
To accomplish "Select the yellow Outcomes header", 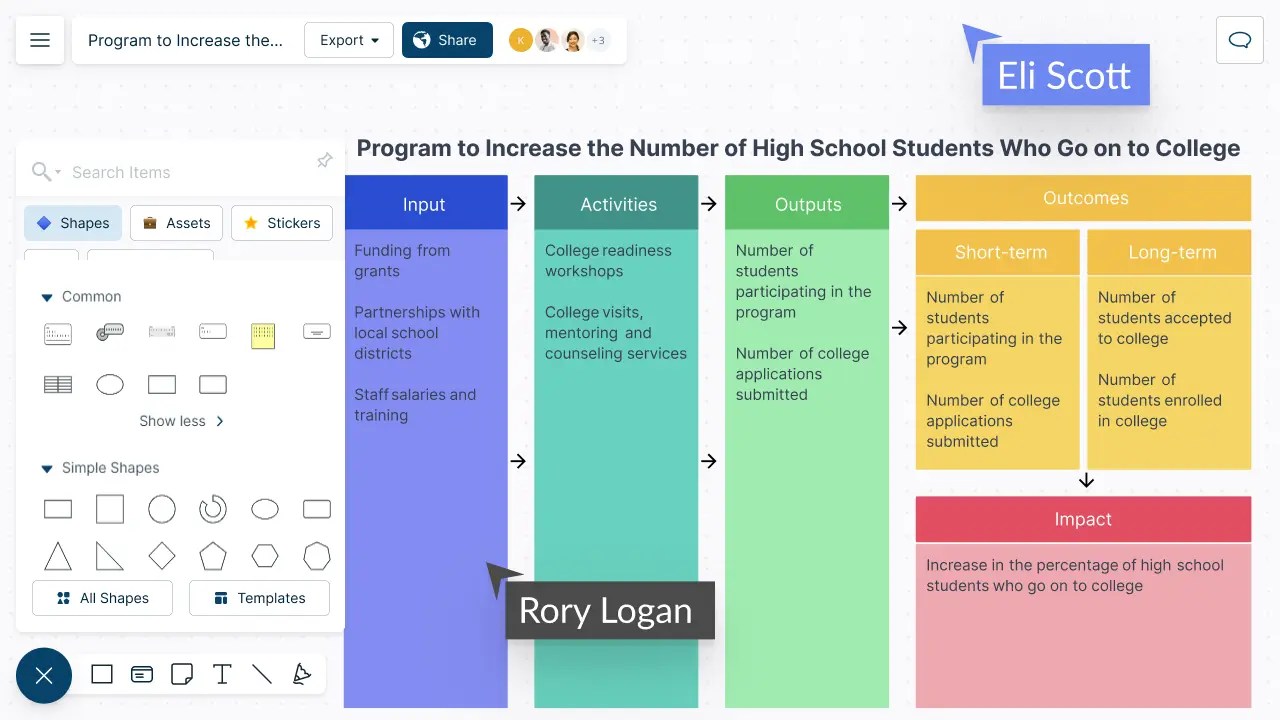I will click(1083, 198).
